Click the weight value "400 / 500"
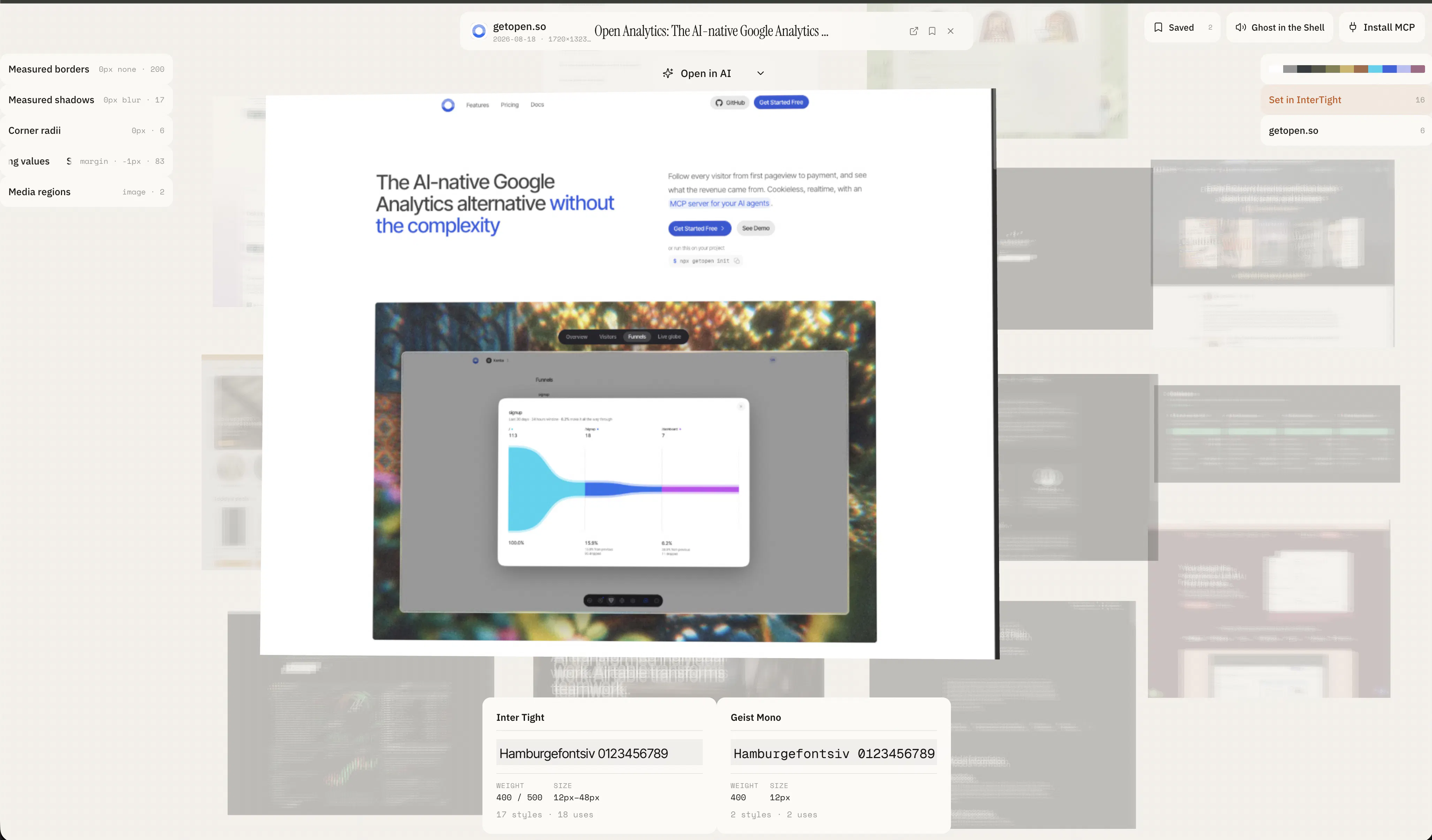This screenshot has width=1432, height=840. [x=519, y=797]
